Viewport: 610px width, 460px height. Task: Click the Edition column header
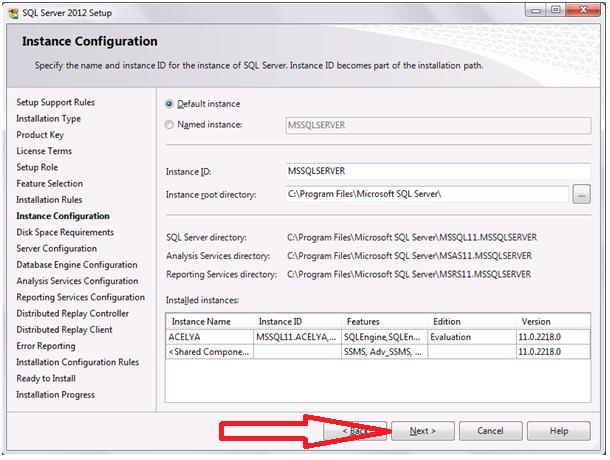472,321
